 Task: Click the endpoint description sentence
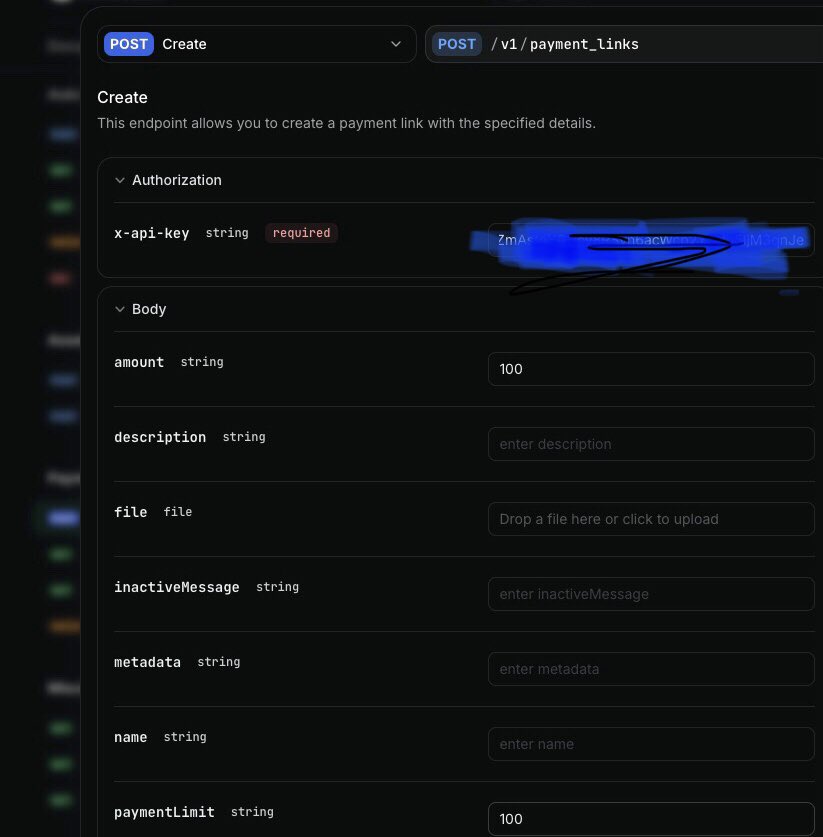[346, 123]
